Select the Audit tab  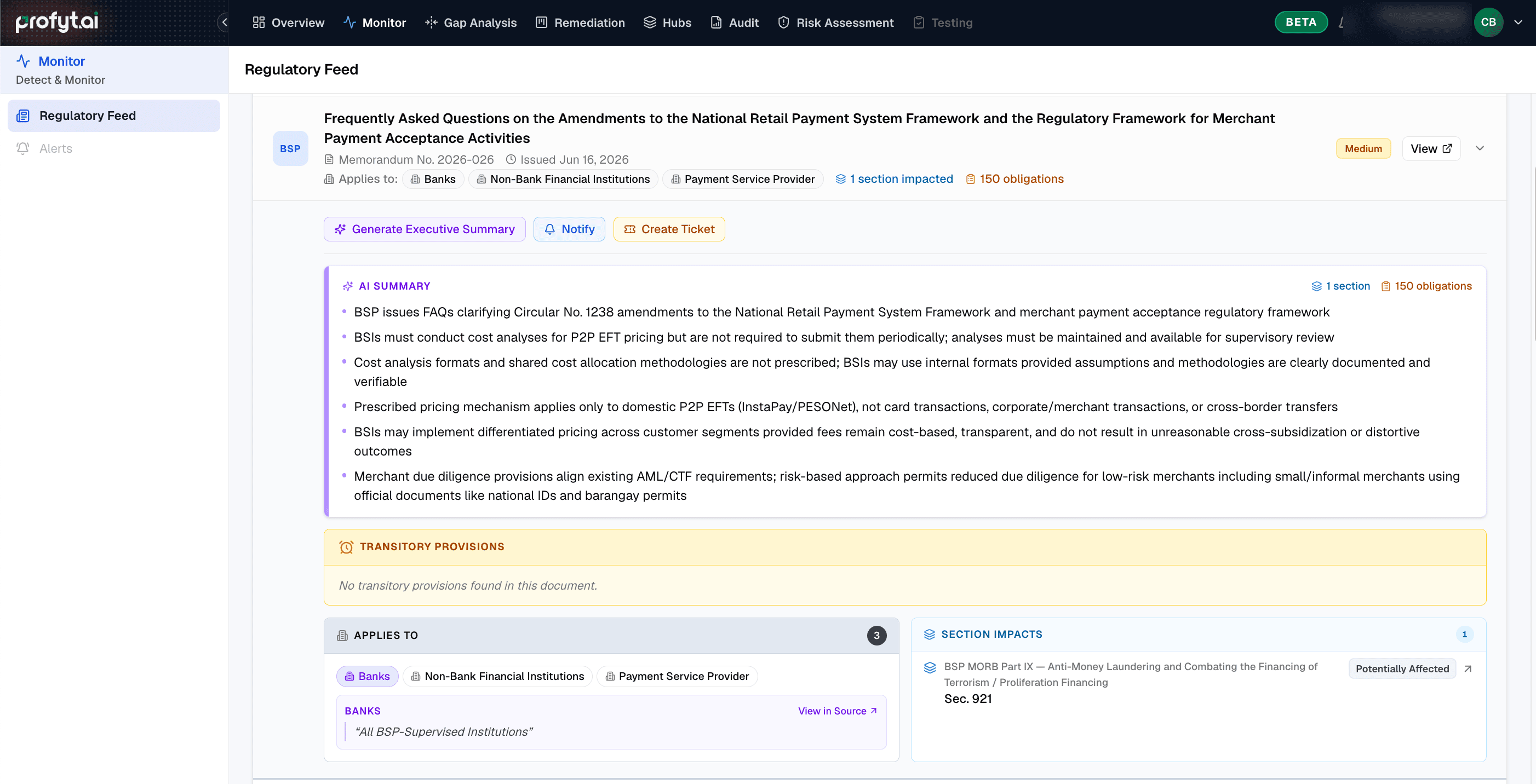pyautogui.click(x=735, y=22)
